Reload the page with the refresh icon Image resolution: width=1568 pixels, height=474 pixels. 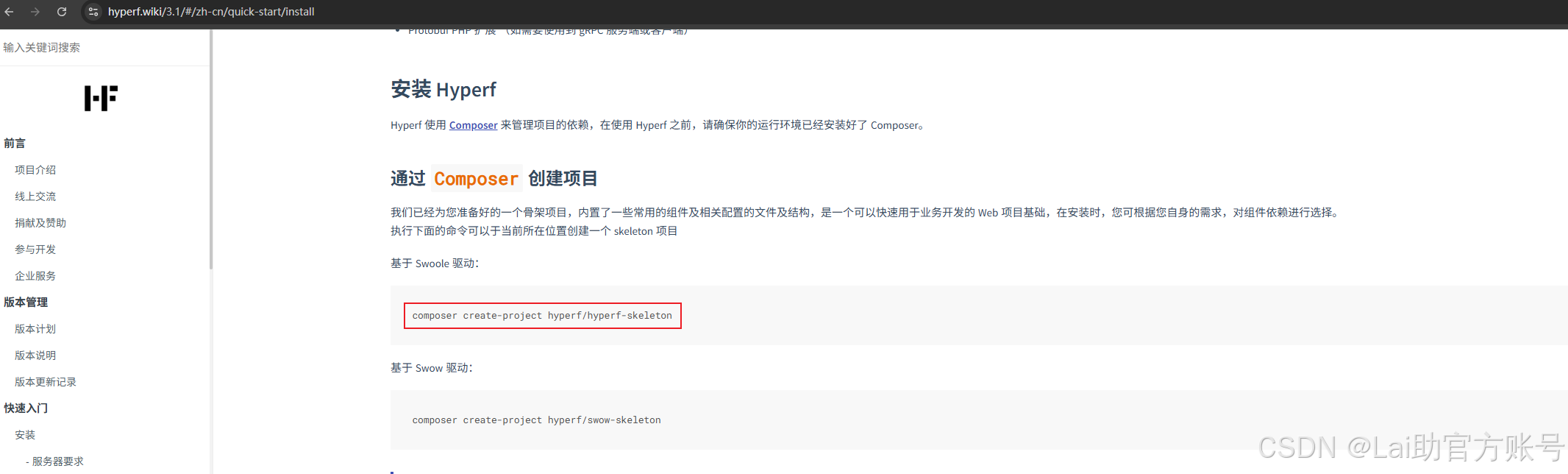point(62,12)
